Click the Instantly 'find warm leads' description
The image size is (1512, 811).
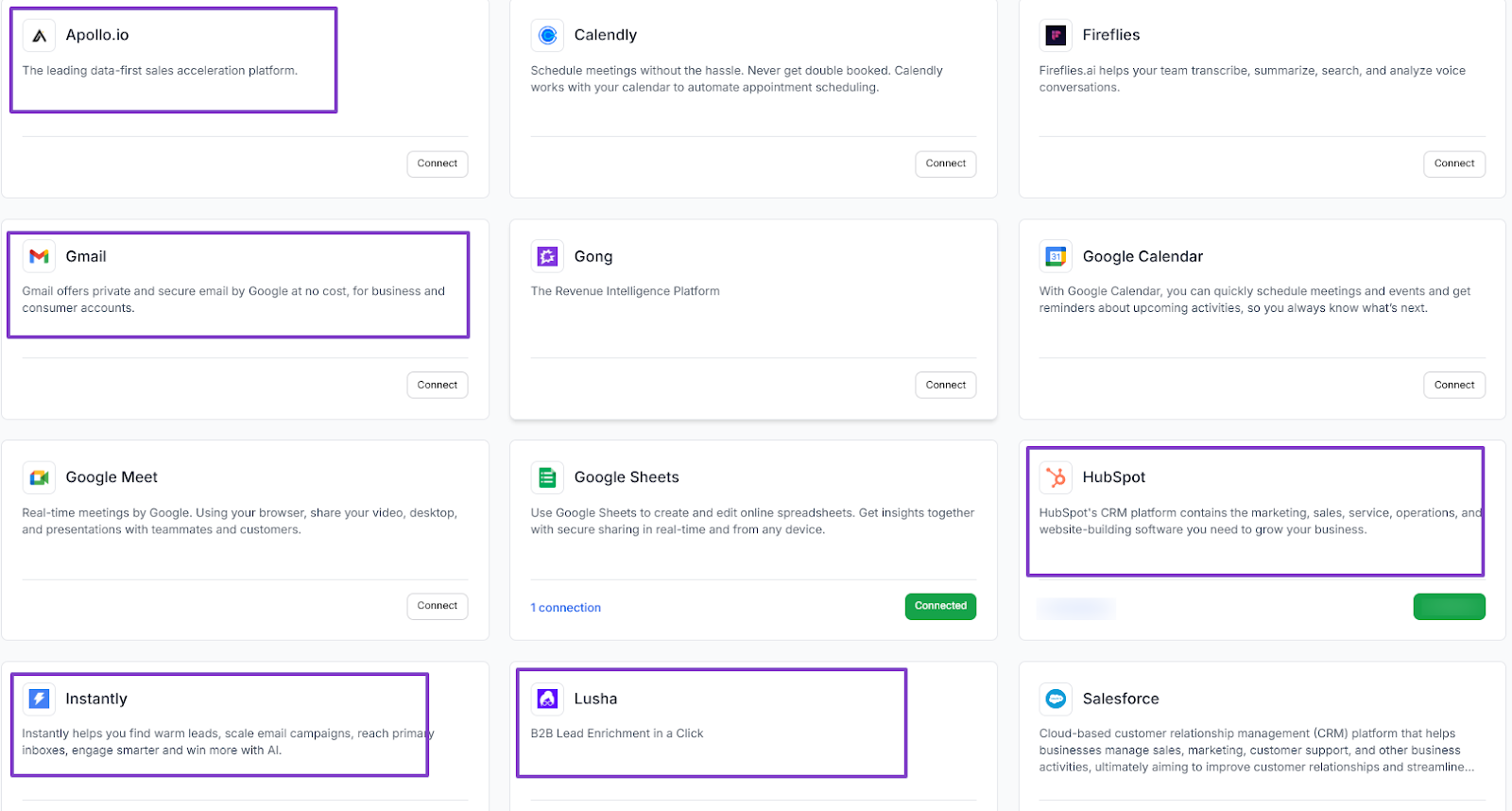click(x=228, y=742)
